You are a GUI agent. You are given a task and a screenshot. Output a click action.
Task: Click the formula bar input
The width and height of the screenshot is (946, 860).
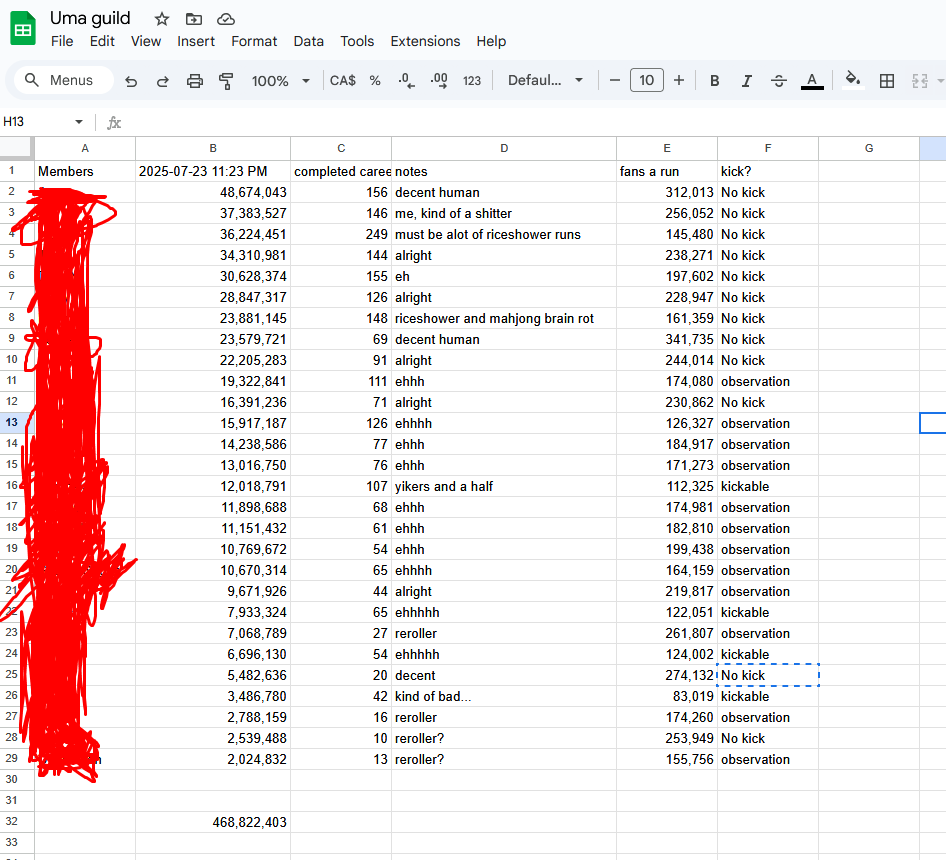(534, 123)
